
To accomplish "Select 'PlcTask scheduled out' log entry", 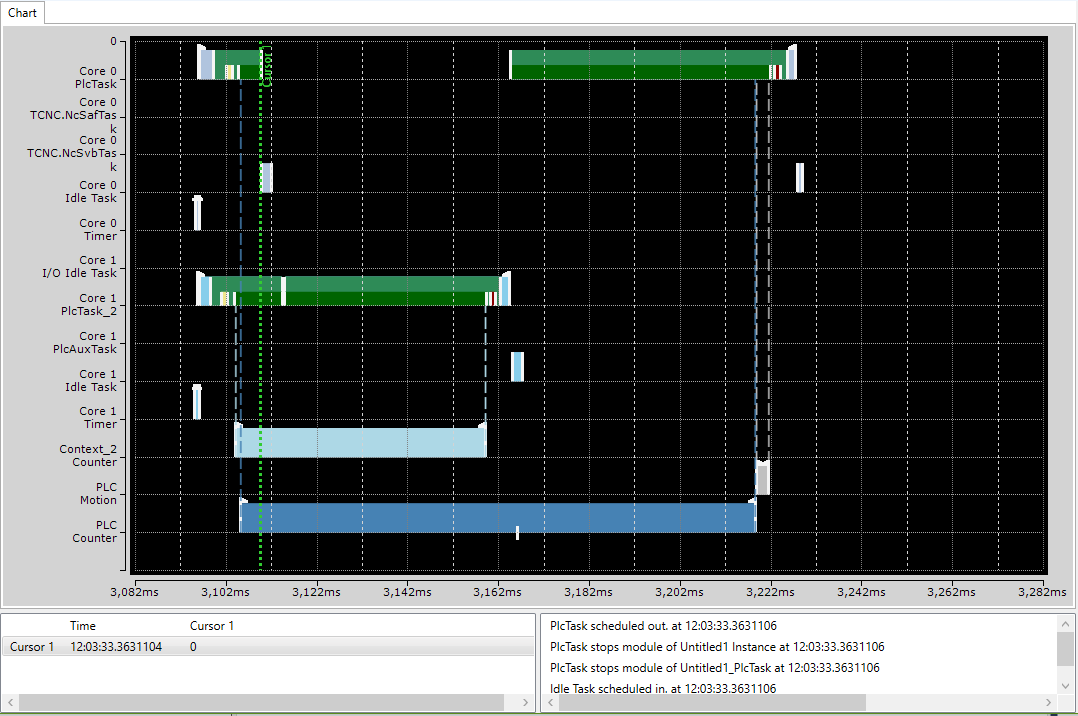I will (663, 626).
